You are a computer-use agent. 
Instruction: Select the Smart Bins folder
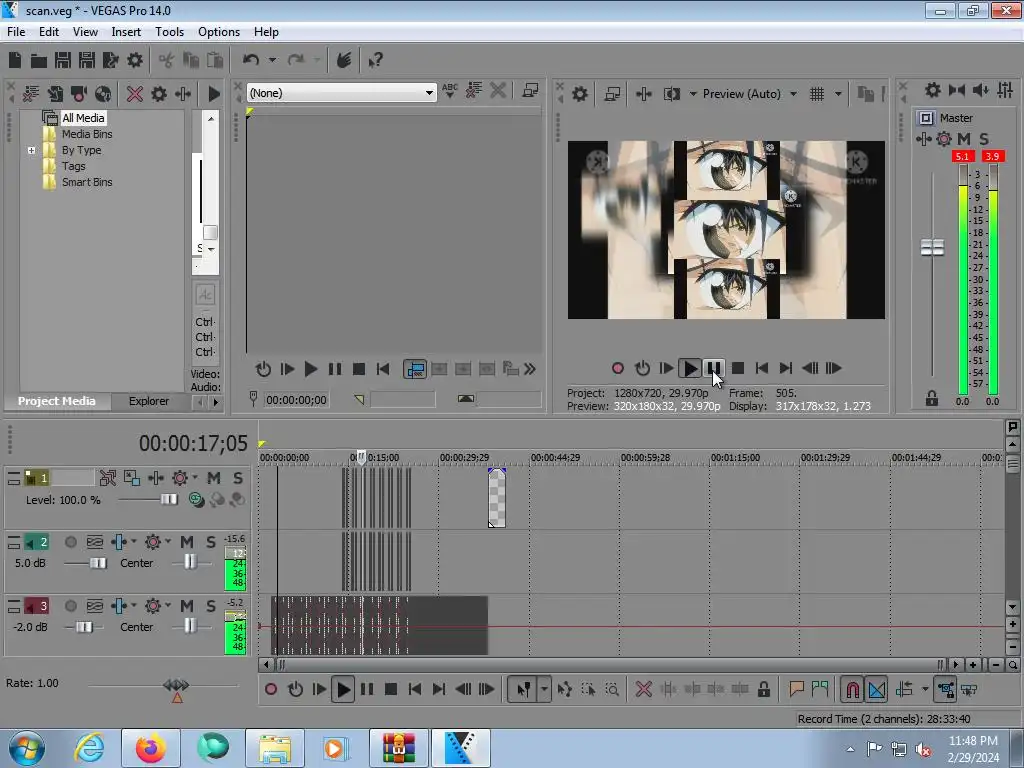[87, 182]
